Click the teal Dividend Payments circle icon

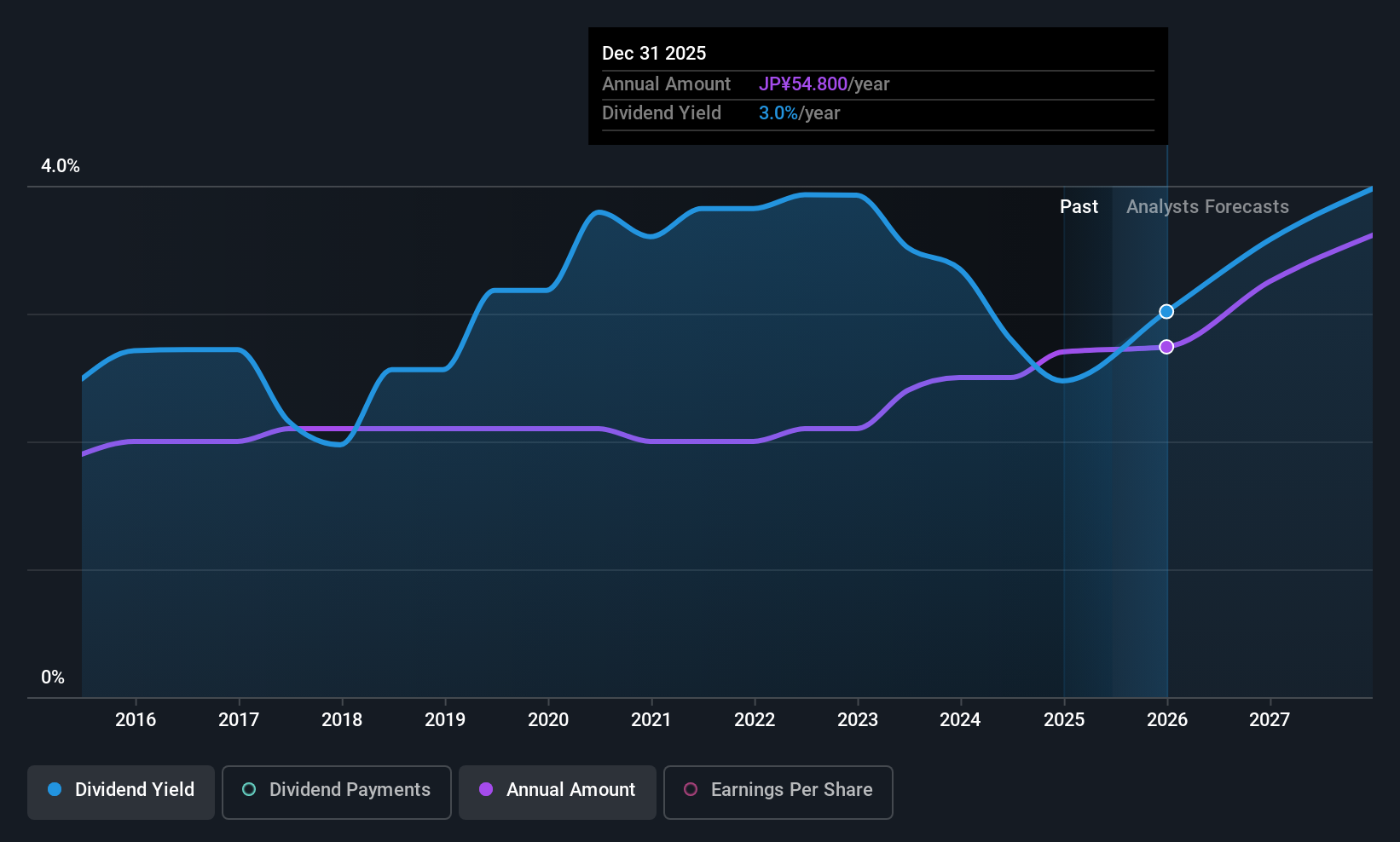[x=249, y=789]
